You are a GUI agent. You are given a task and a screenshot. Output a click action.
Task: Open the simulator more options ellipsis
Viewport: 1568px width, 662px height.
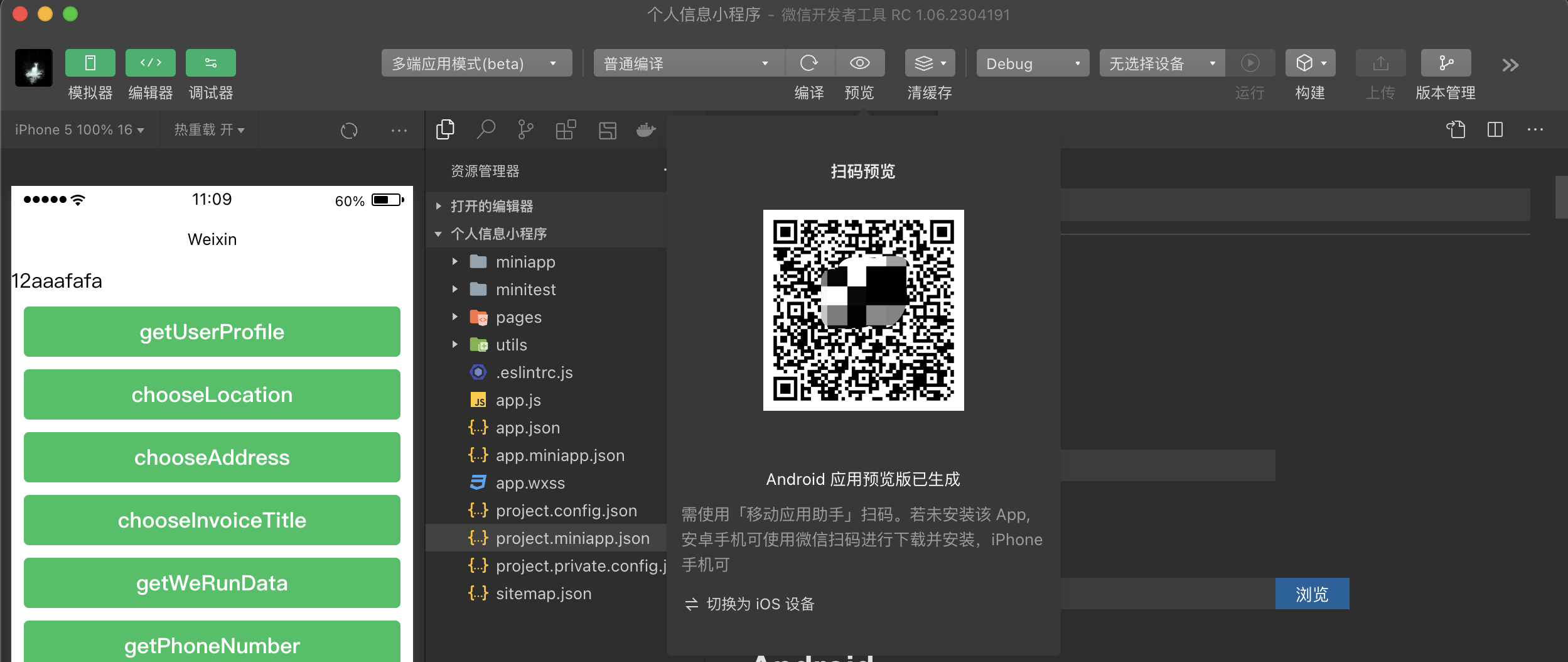(399, 130)
